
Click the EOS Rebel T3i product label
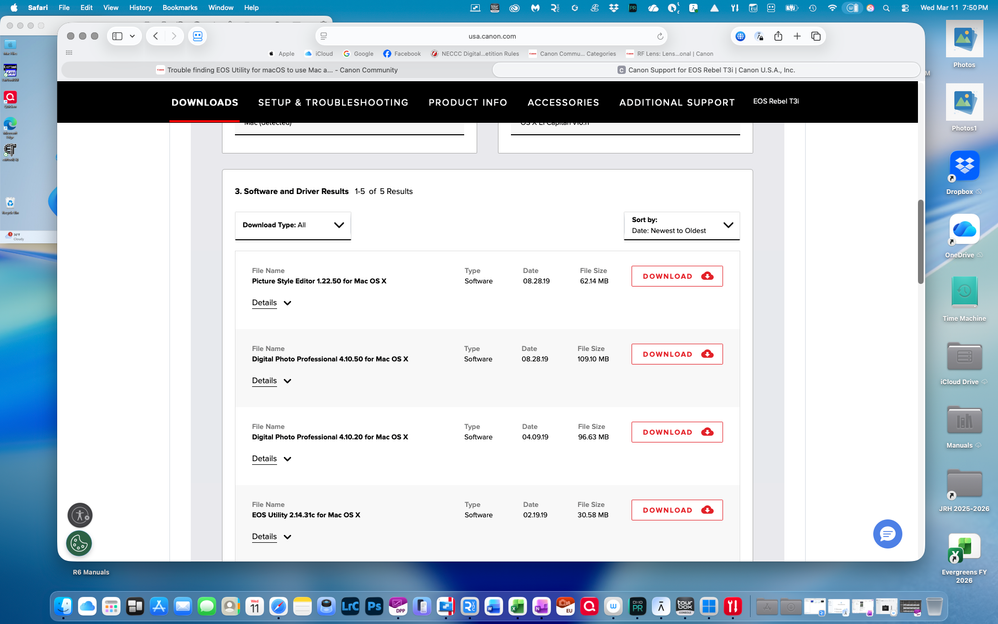click(x=776, y=101)
